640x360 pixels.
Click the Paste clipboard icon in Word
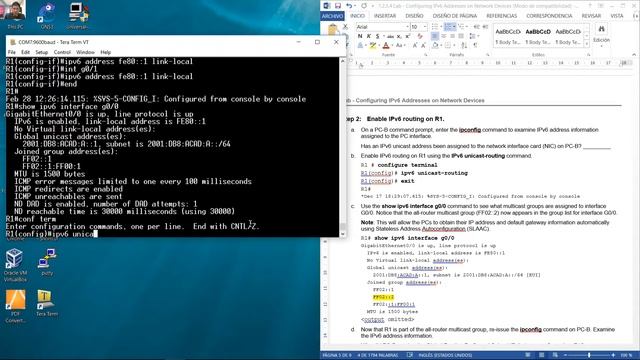(x=333, y=29)
